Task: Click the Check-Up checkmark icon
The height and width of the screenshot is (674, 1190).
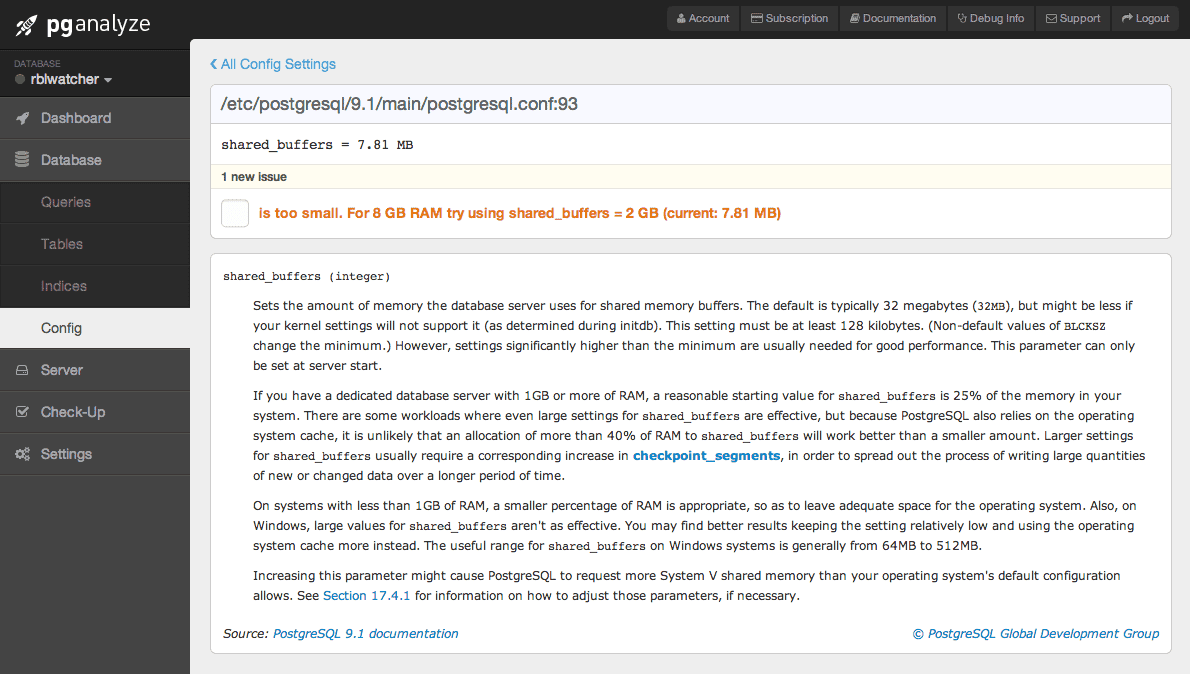Action: [22, 412]
